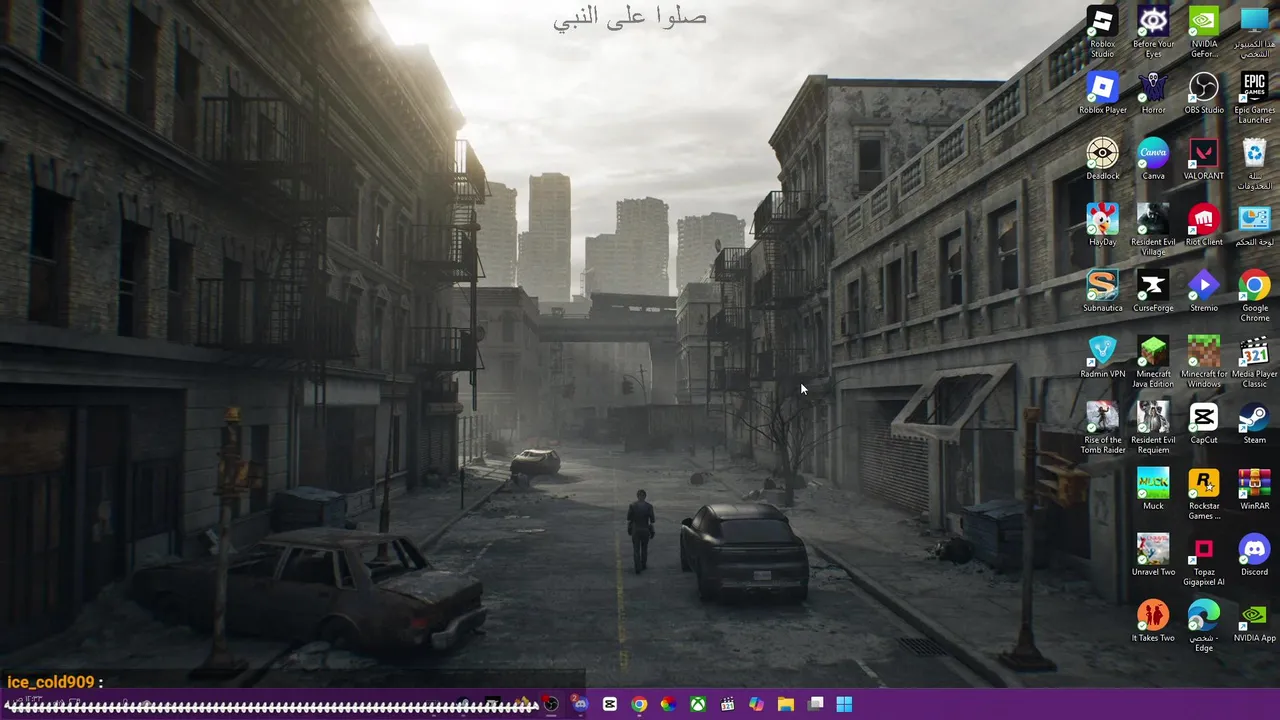Launch the Minecraft for Windows icon

pyautogui.click(x=1204, y=361)
